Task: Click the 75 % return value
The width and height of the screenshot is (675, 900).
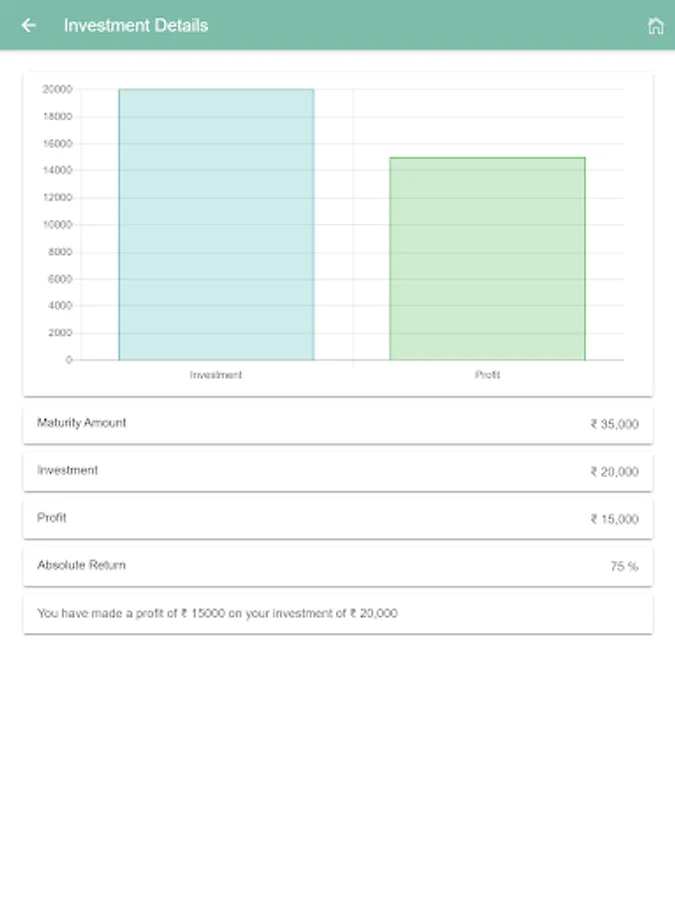Action: coord(624,567)
